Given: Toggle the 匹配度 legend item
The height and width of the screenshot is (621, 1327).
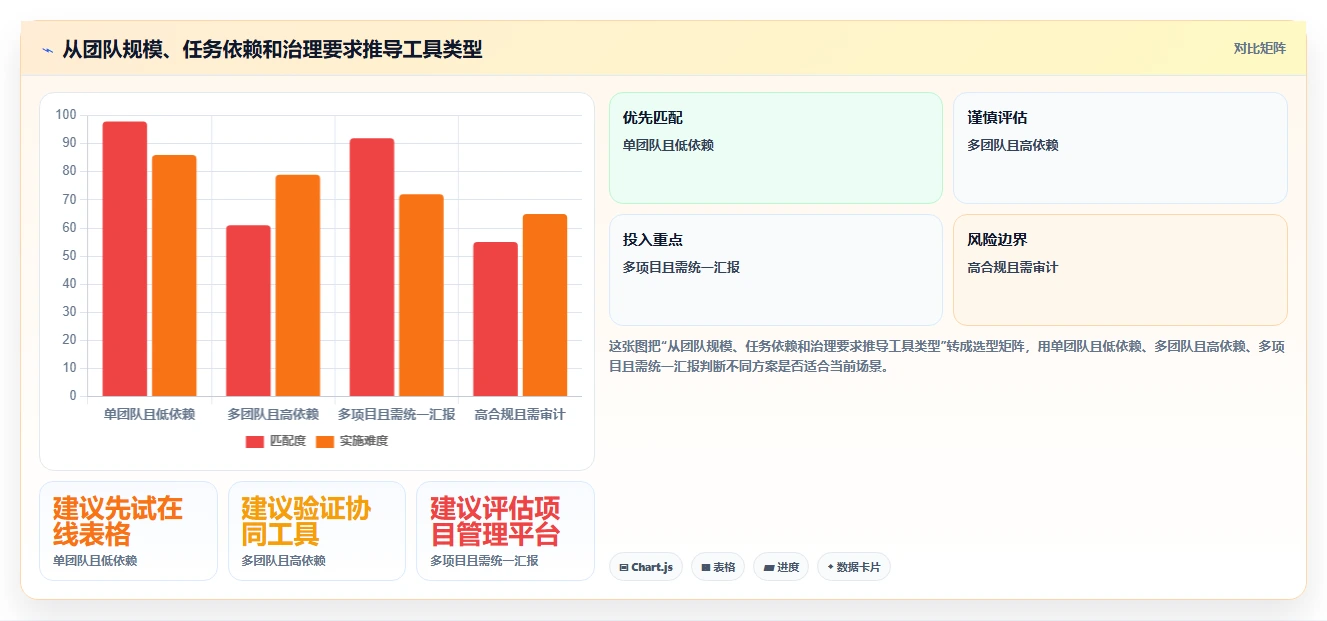Looking at the screenshot, I should [x=275, y=441].
